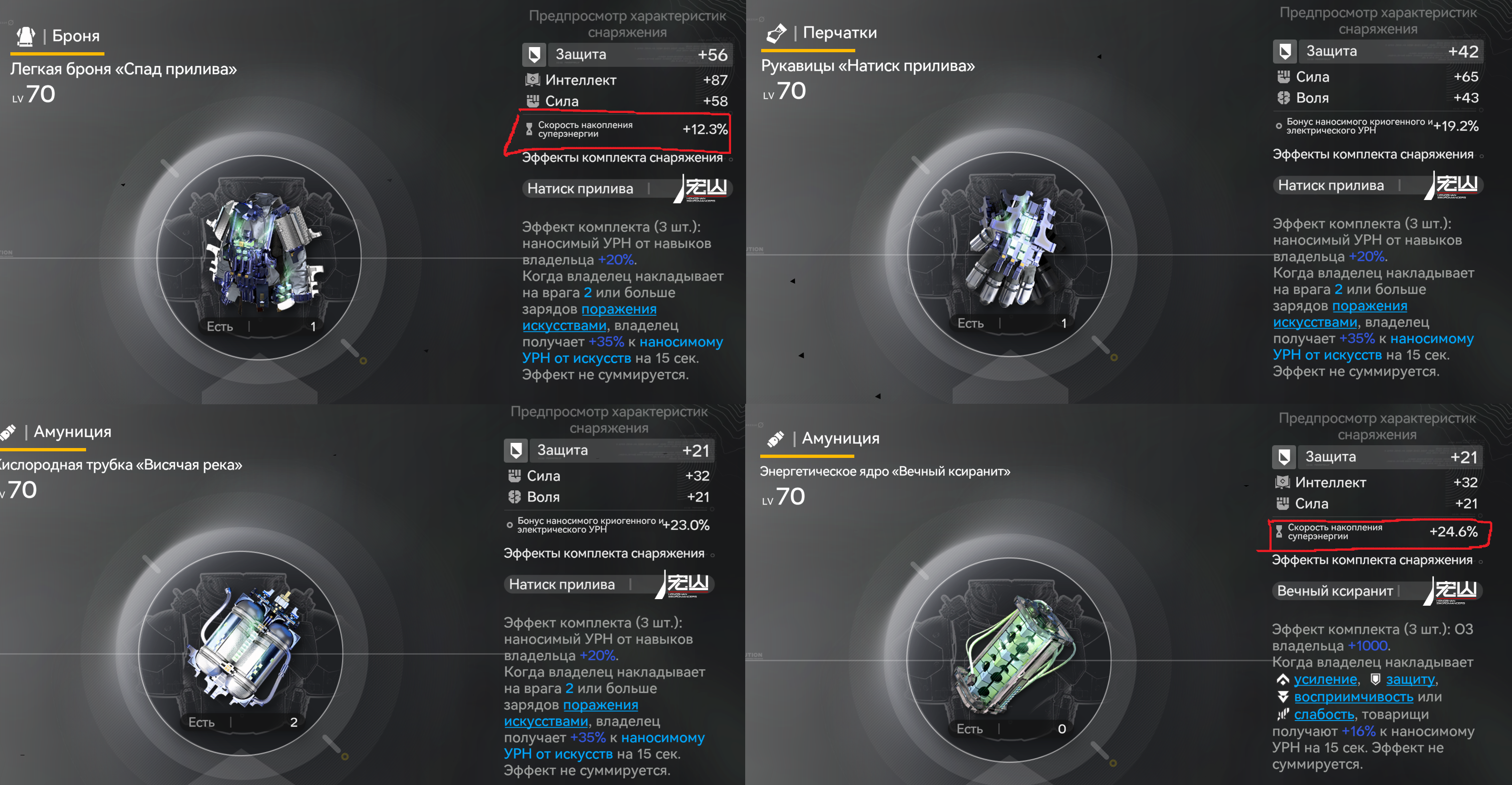Click the слабость debuff icon
The image size is (1512, 785).
tap(1282, 714)
